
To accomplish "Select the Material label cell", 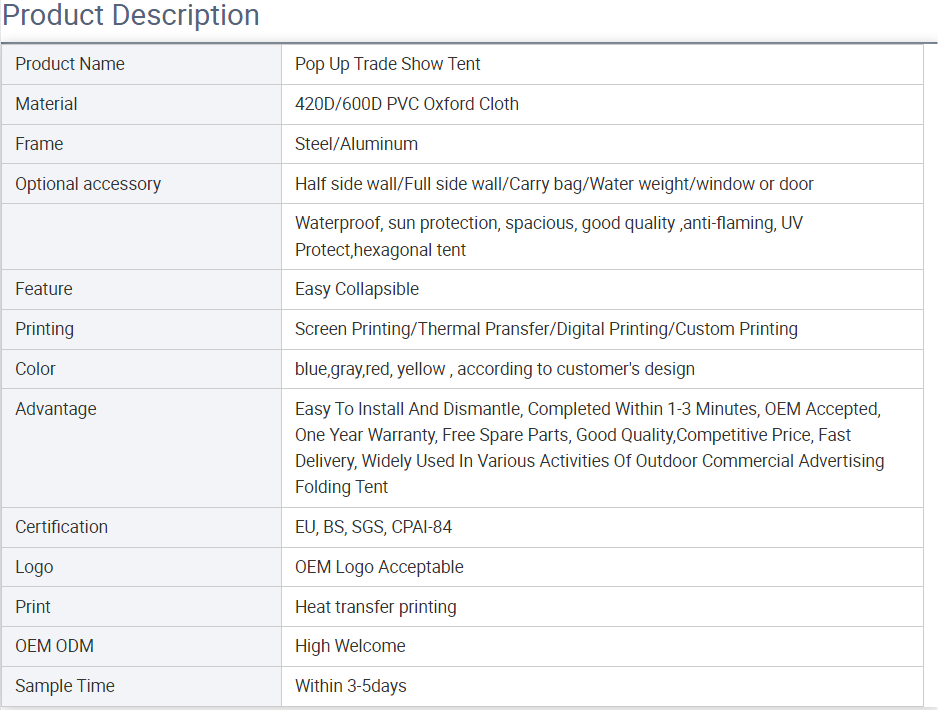I will [141, 104].
